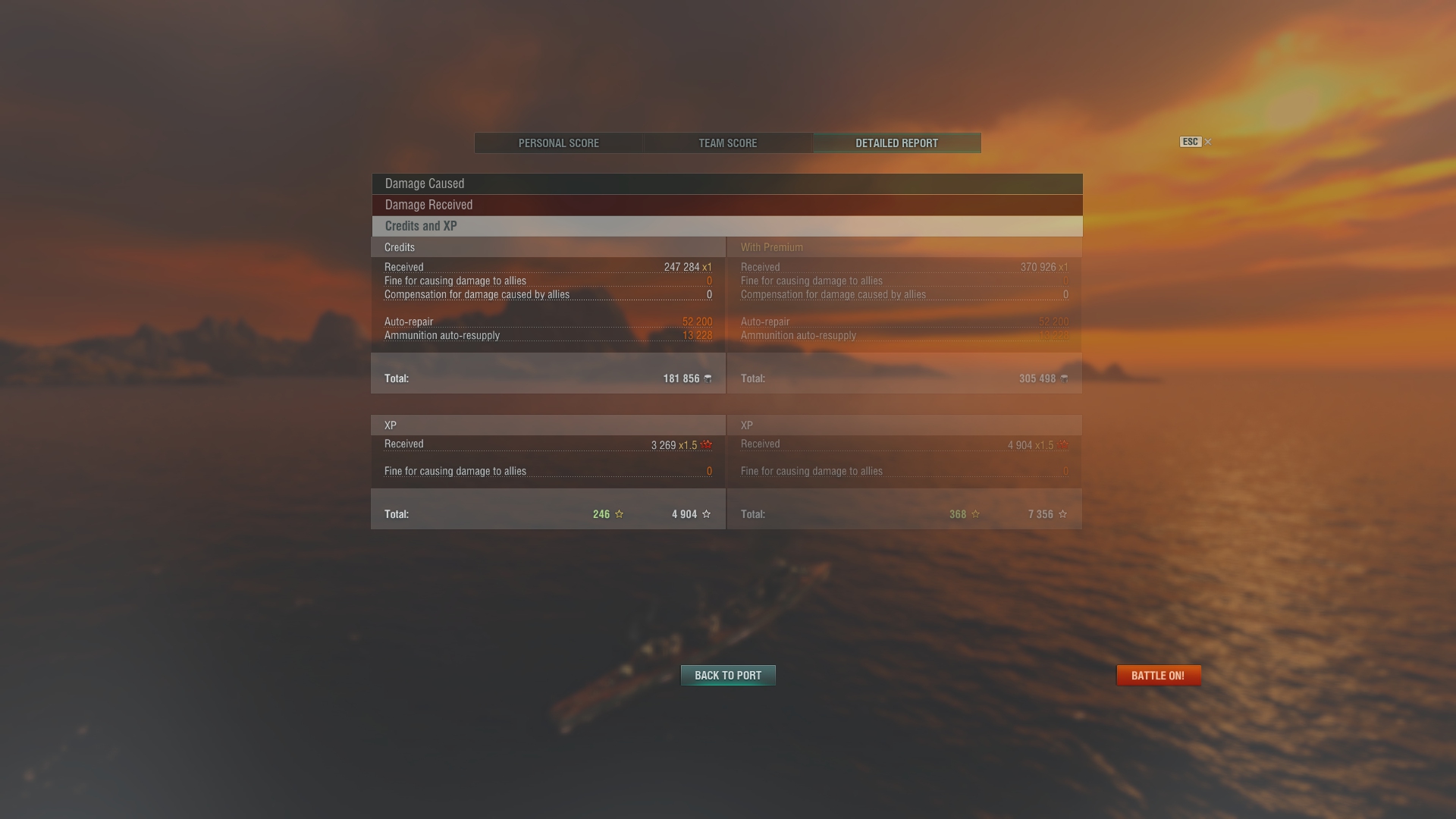Switch to the Personal Score tab
Viewport: 1456px width, 819px height.
click(559, 143)
